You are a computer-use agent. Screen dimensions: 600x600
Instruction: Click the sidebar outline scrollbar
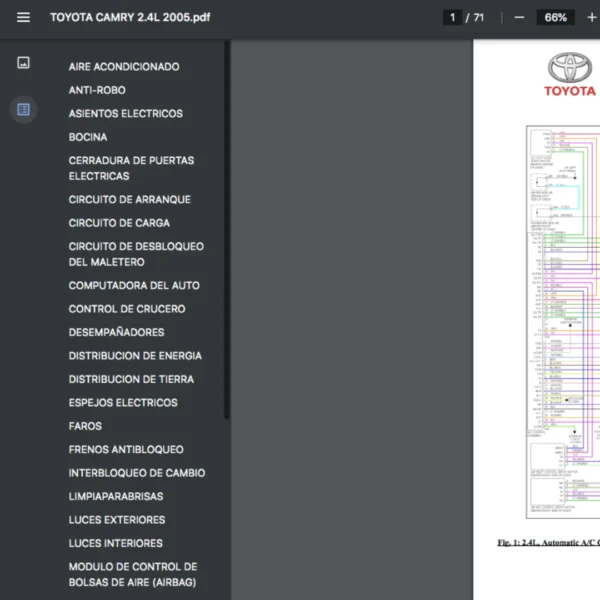[227, 230]
